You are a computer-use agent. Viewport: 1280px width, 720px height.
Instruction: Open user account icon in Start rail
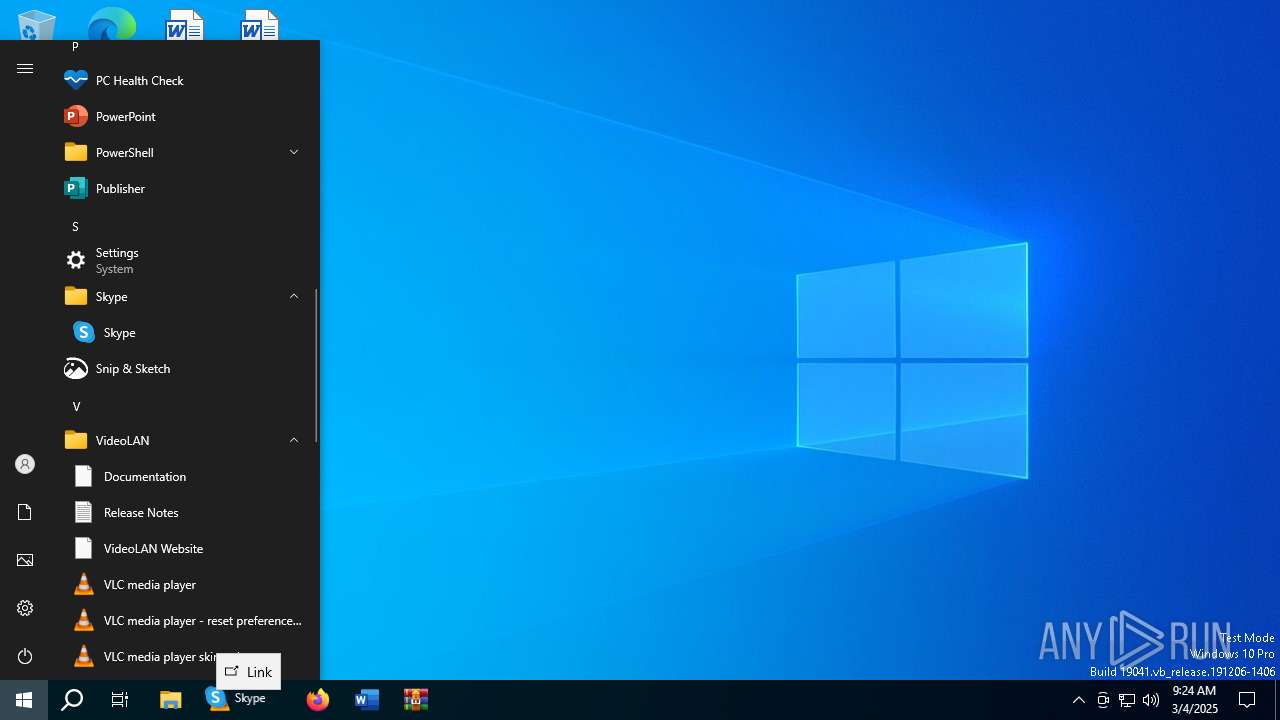tap(25, 464)
